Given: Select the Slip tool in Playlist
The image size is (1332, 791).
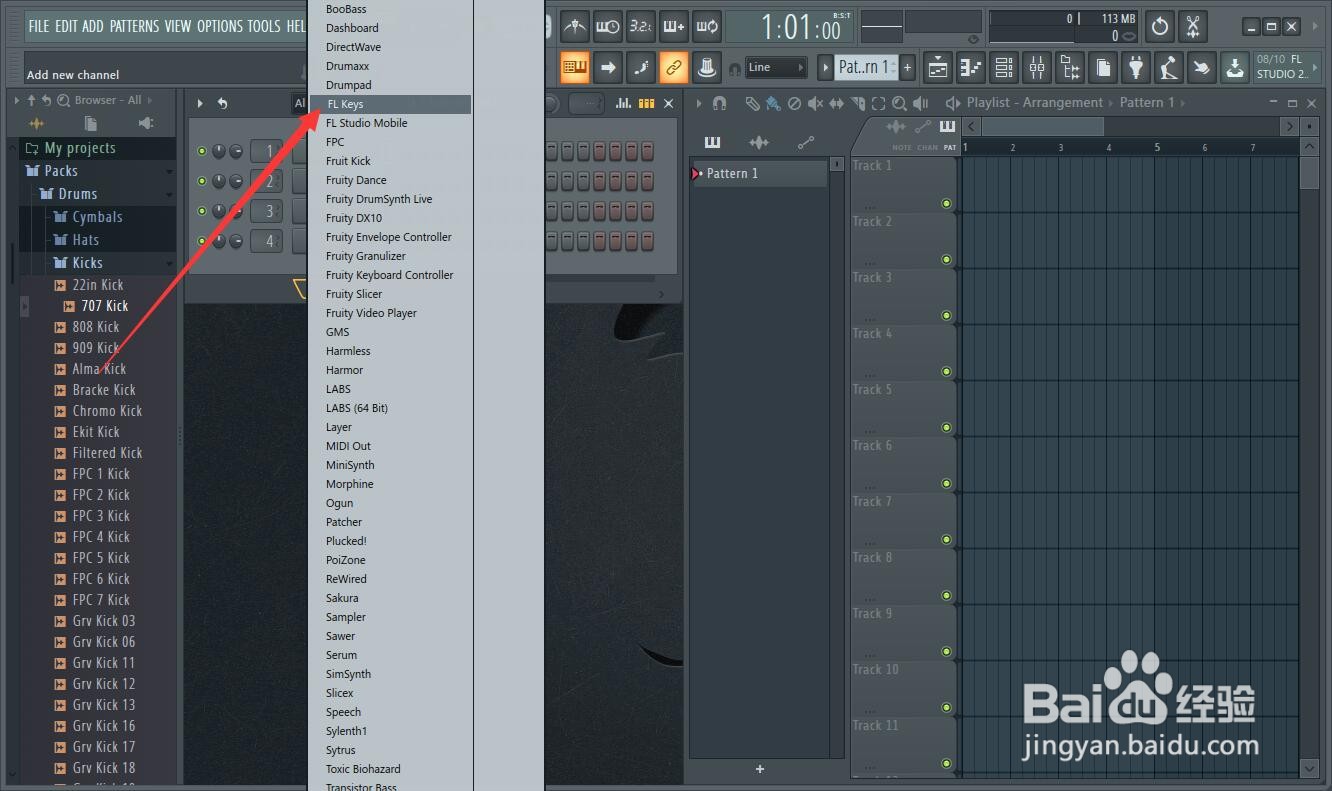Looking at the screenshot, I should pyautogui.click(x=836, y=103).
